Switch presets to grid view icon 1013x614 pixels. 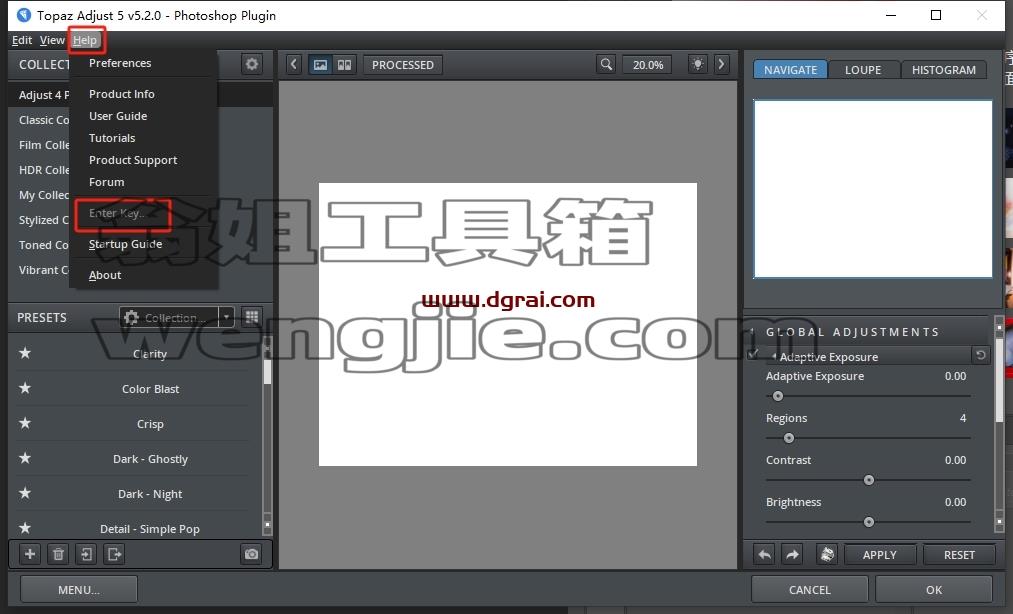coord(252,317)
